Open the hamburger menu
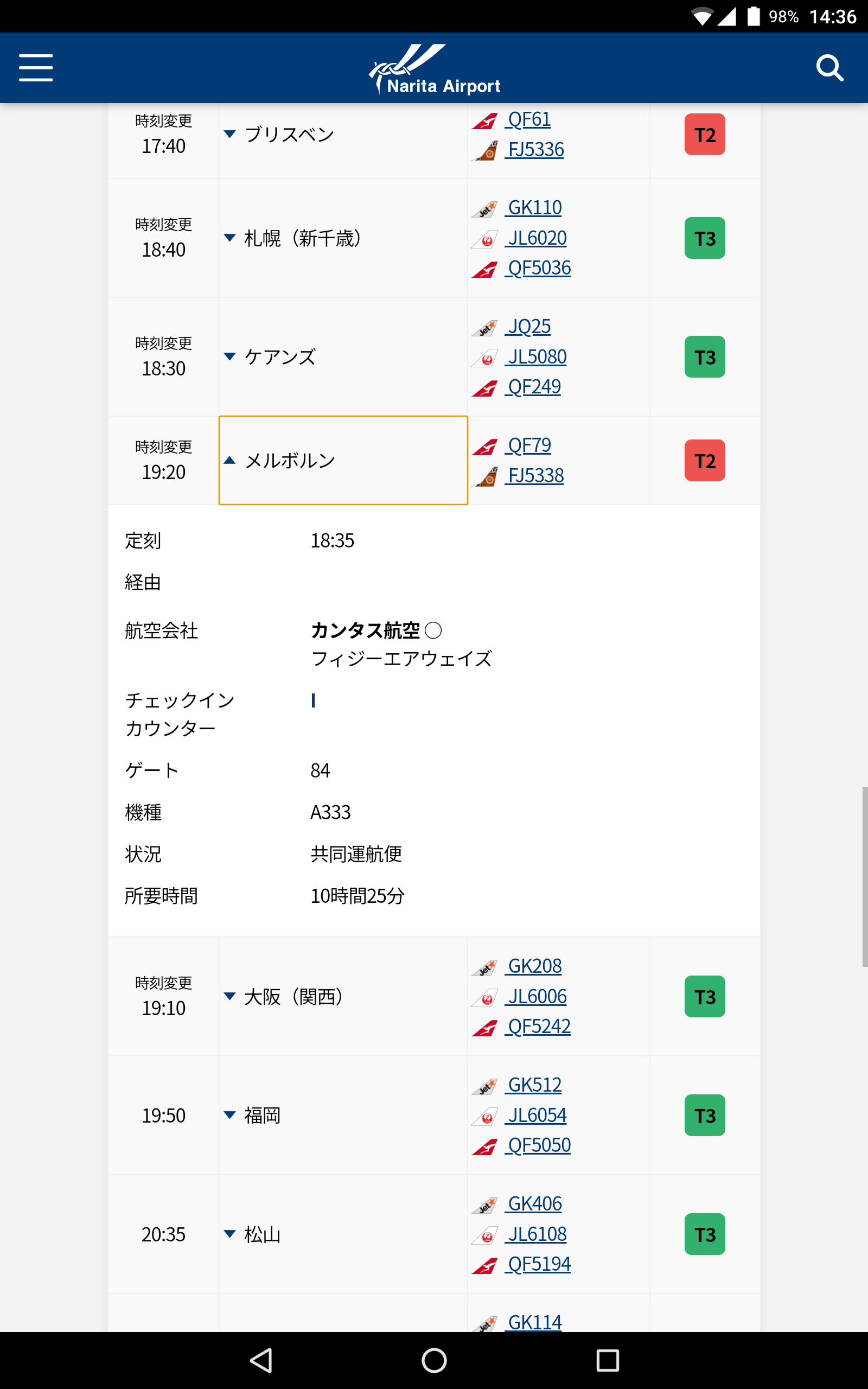The height and width of the screenshot is (1389, 868). [x=36, y=68]
